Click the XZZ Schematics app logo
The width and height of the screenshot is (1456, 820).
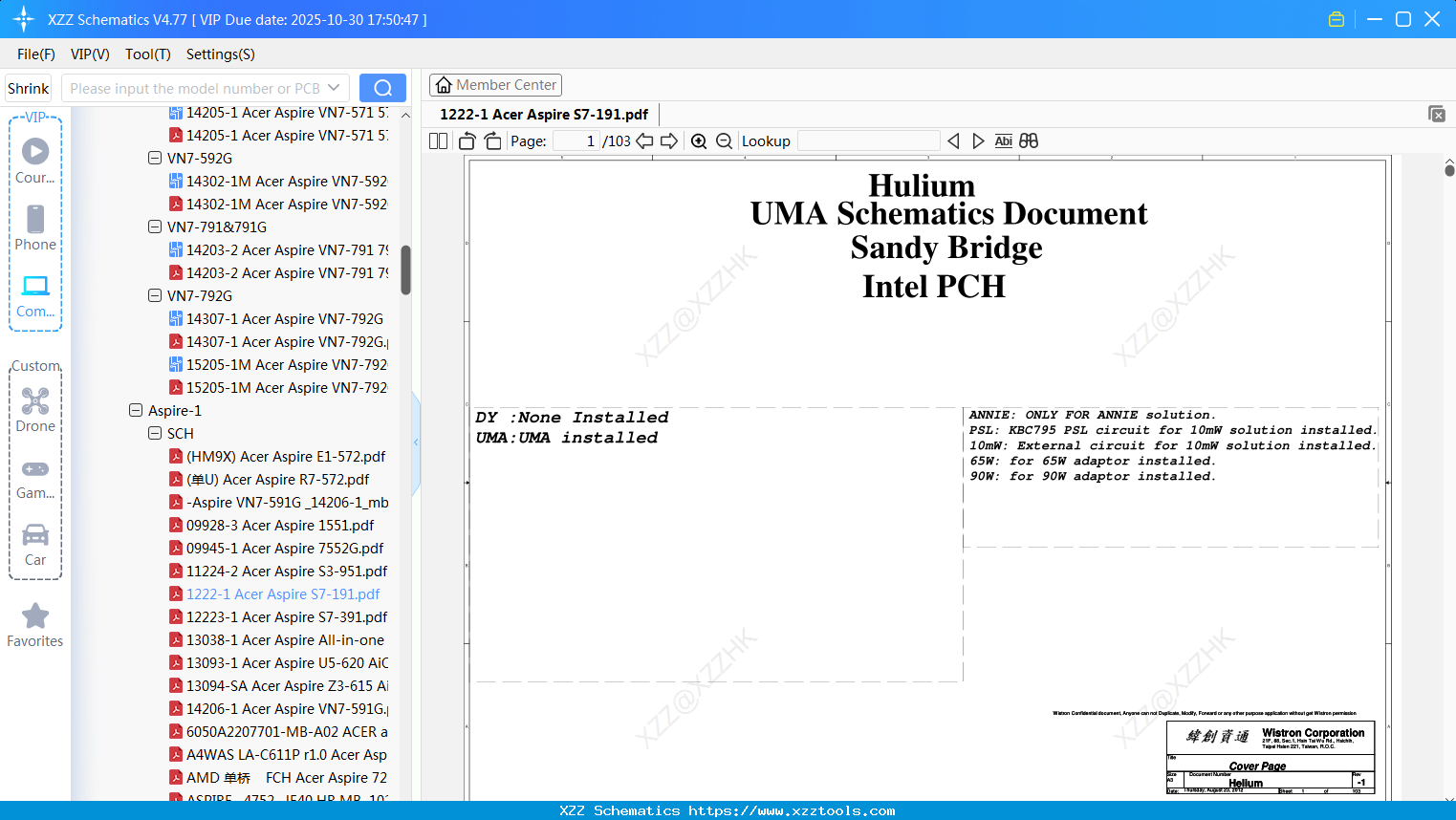(x=24, y=19)
